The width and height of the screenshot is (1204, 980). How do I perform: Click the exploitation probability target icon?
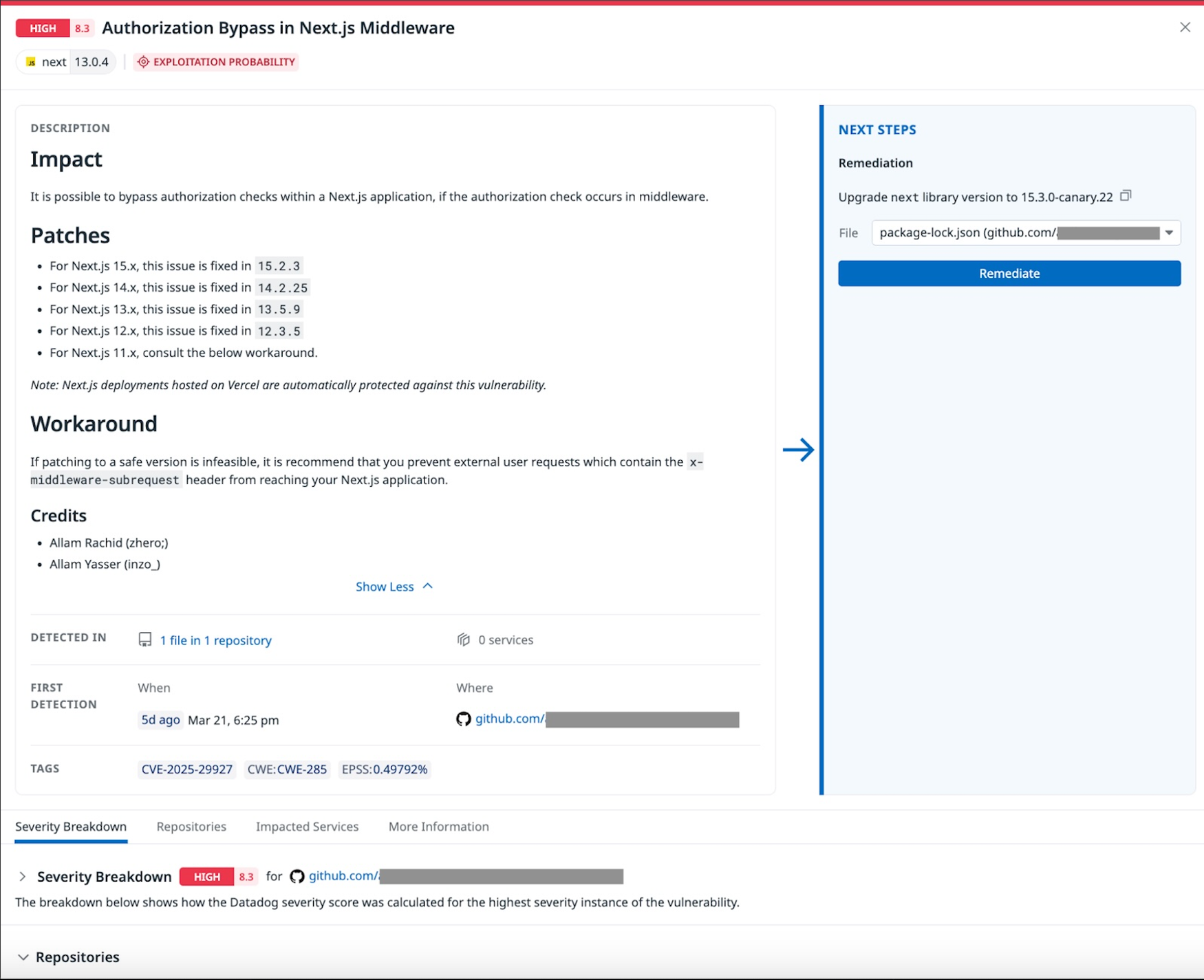point(143,62)
